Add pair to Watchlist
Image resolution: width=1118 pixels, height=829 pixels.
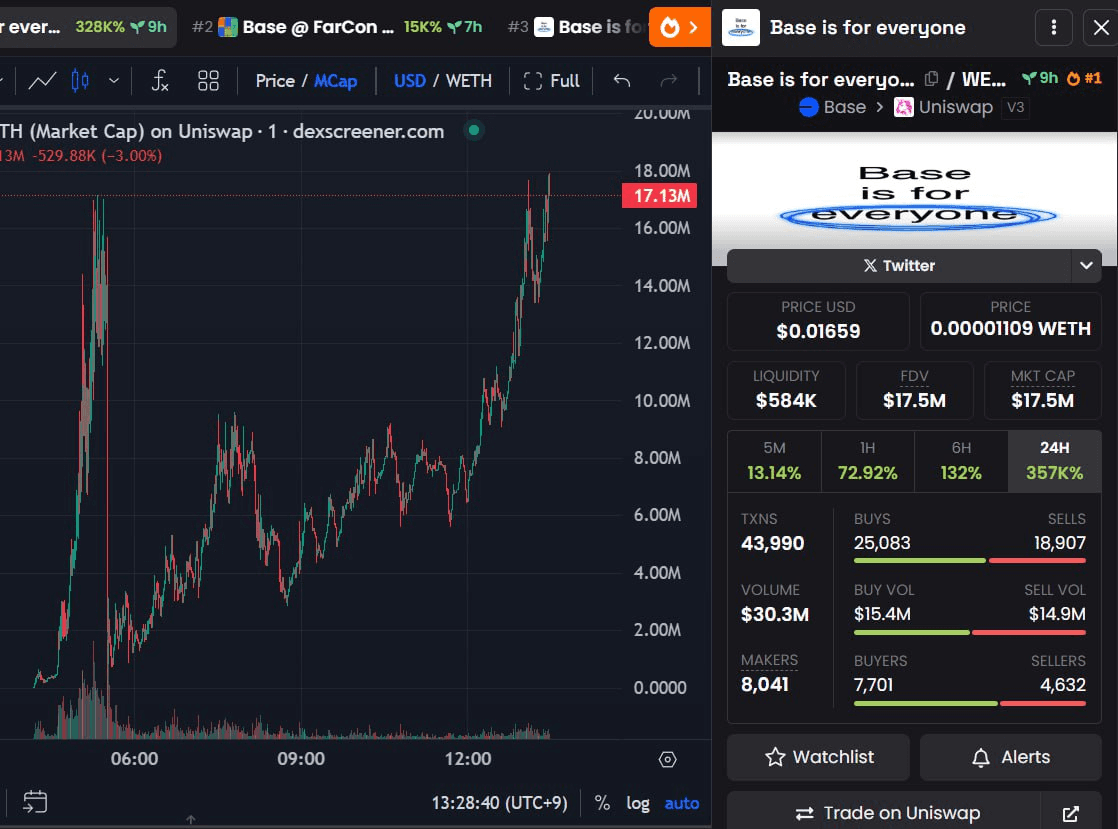click(819, 757)
